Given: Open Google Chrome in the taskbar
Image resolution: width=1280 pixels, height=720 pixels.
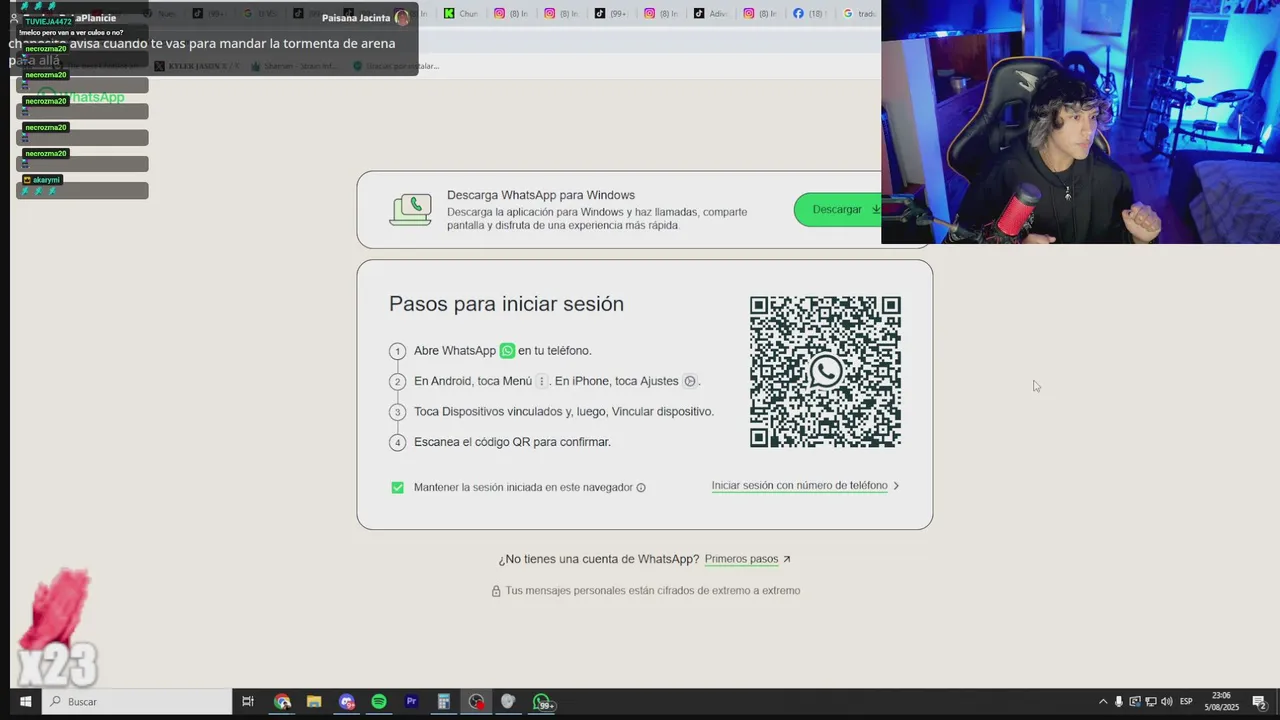Looking at the screenshot, I should (x=283, y=702).
